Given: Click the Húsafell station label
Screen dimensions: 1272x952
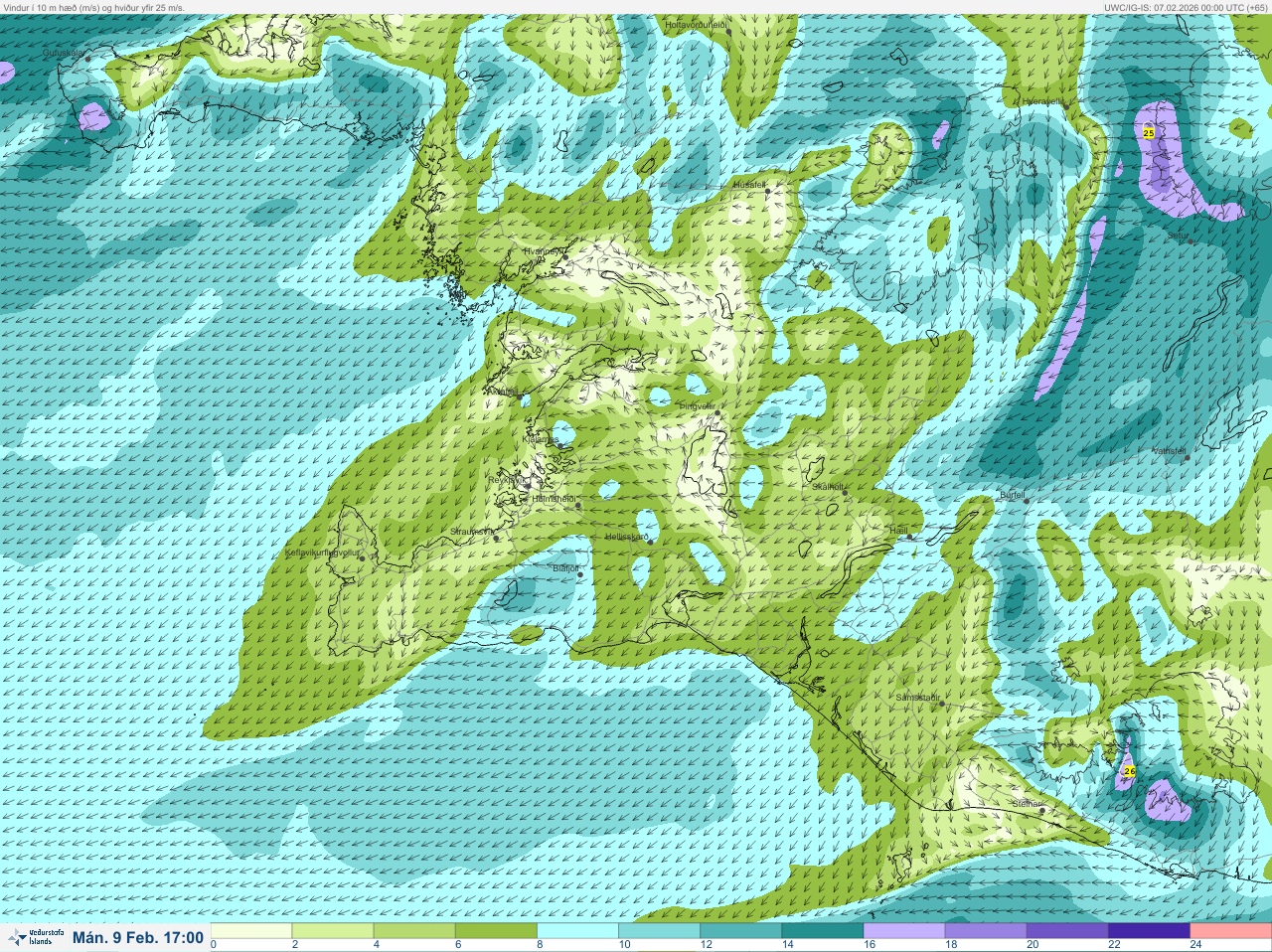Looking at the screenshot, I should (x=748, y=185).
